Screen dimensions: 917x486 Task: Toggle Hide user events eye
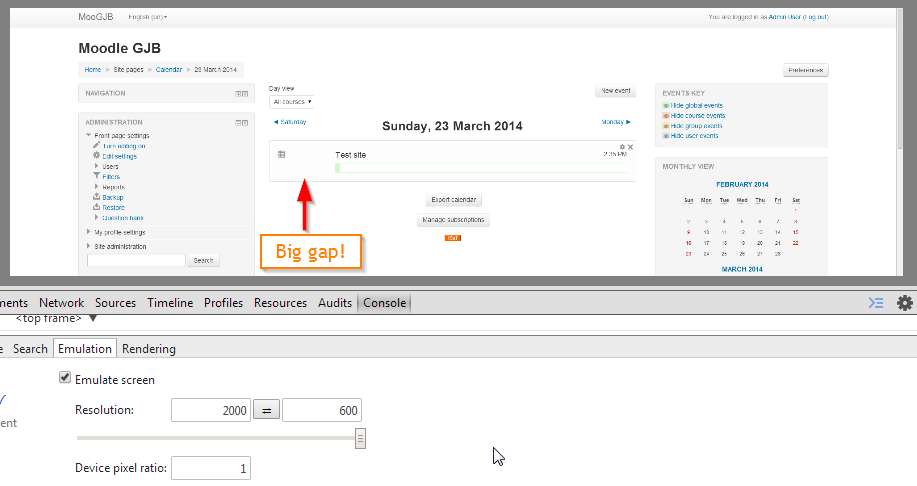tap(666, 136)
